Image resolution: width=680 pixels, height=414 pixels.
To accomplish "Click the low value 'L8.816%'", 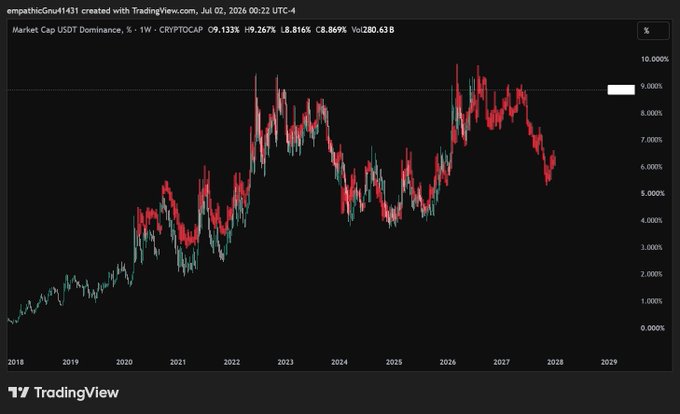I will pyautogui.click(x=296, y=30).
